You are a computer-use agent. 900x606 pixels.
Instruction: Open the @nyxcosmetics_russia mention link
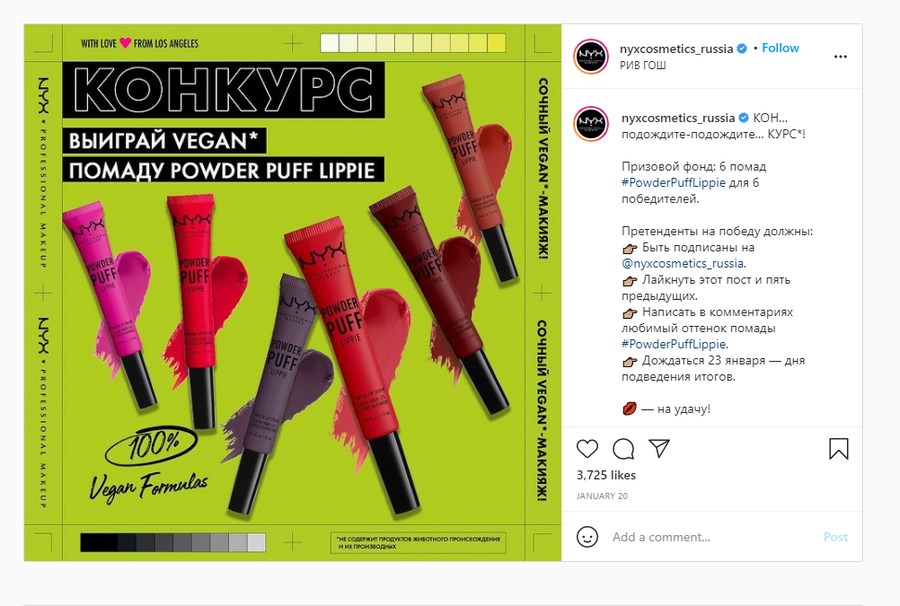click(x=684, y=263)
